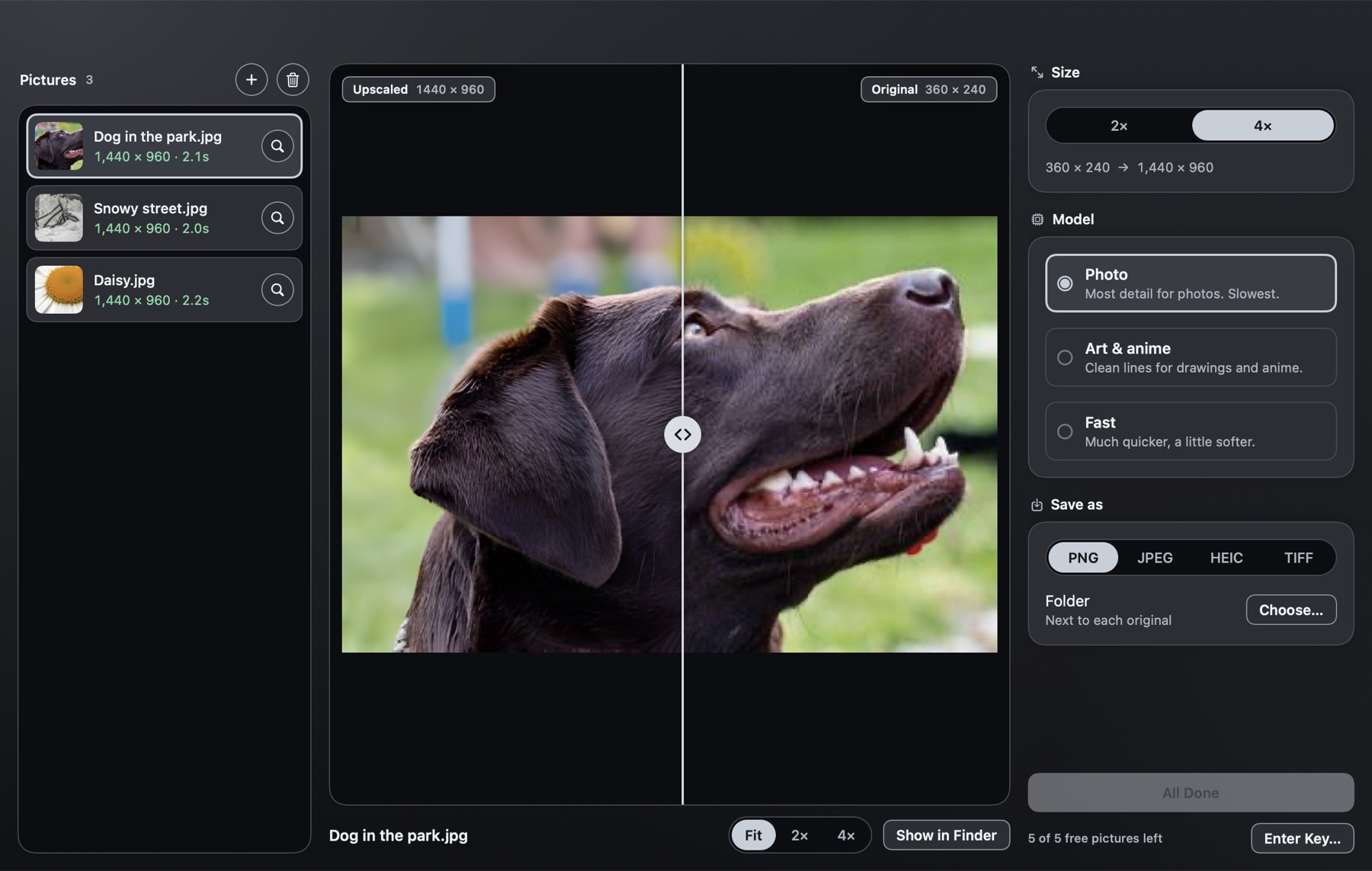Viewport: 1372px width, 871px height.
Task: Select the Art & anime model
Action: 1191,357
